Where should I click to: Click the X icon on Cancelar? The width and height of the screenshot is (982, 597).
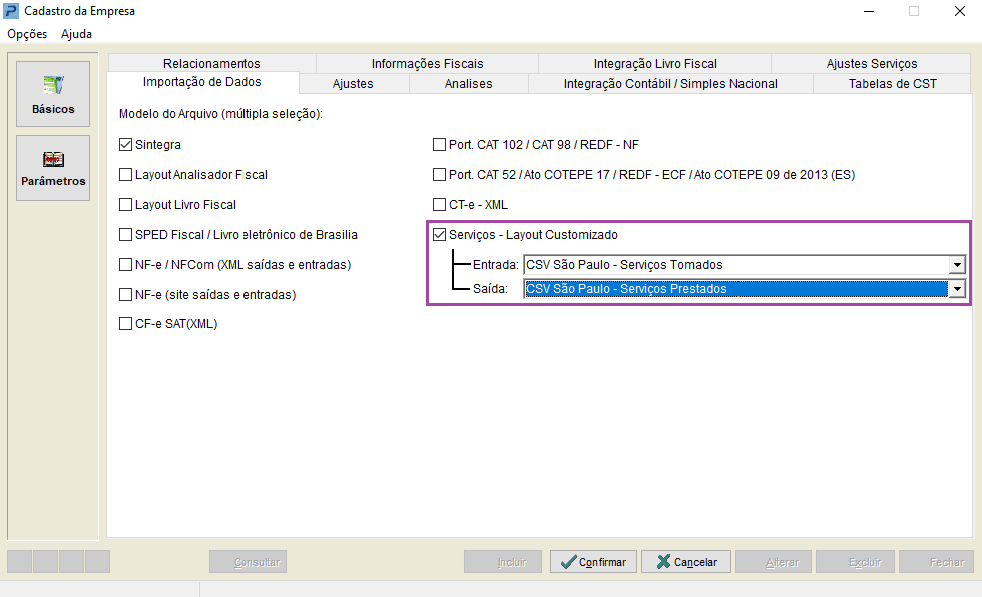[x=663, y=562]
